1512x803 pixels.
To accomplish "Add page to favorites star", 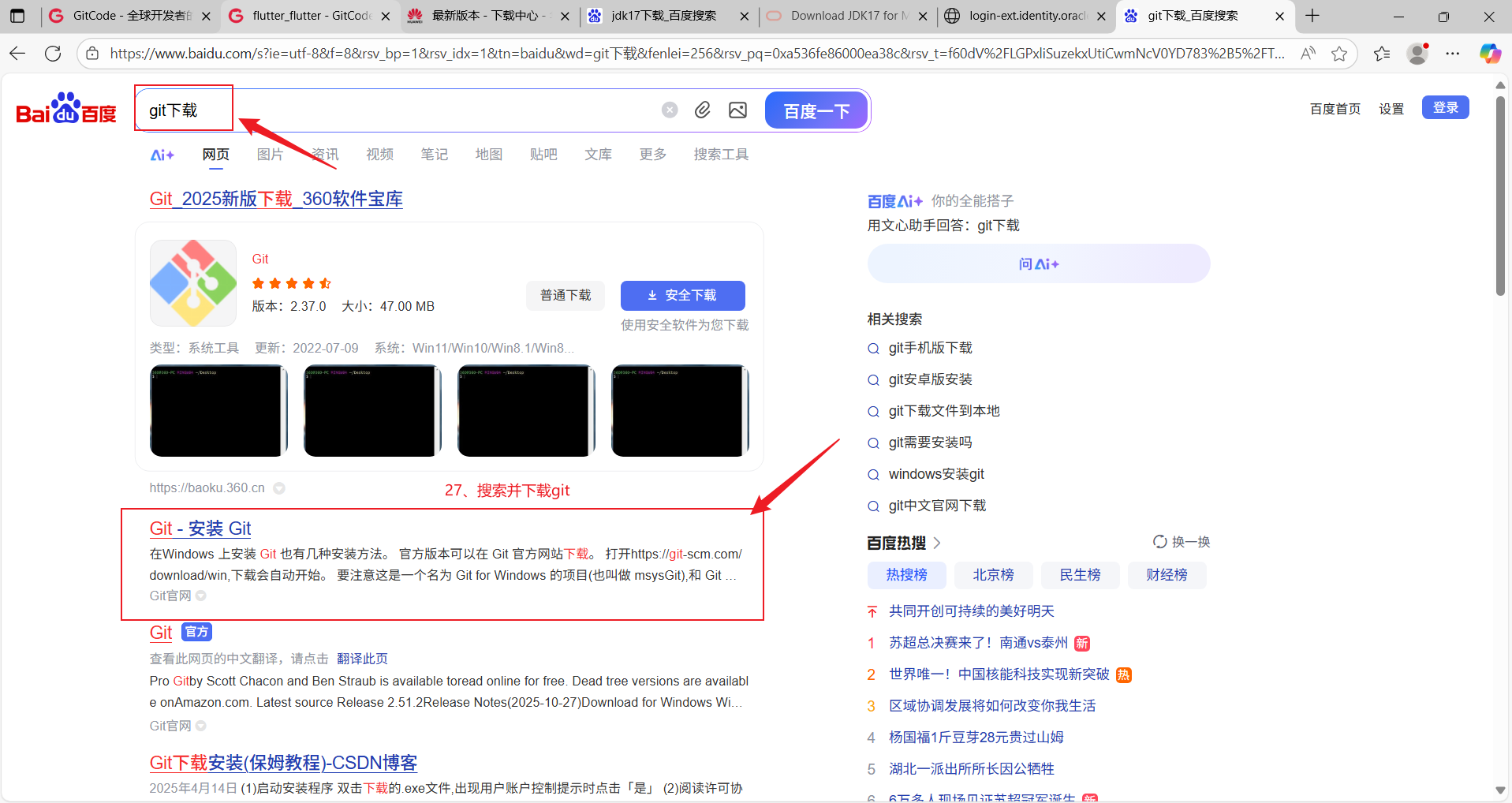I will click(1339, 54).
